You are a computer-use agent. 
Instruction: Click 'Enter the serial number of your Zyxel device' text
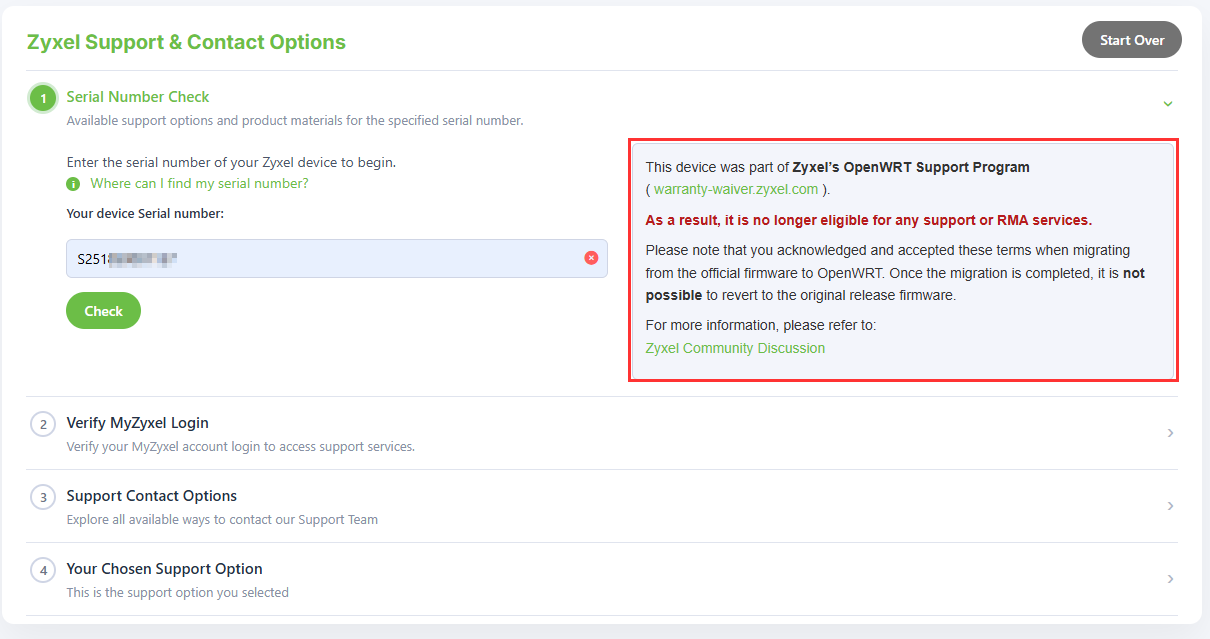tap(231, 162)
